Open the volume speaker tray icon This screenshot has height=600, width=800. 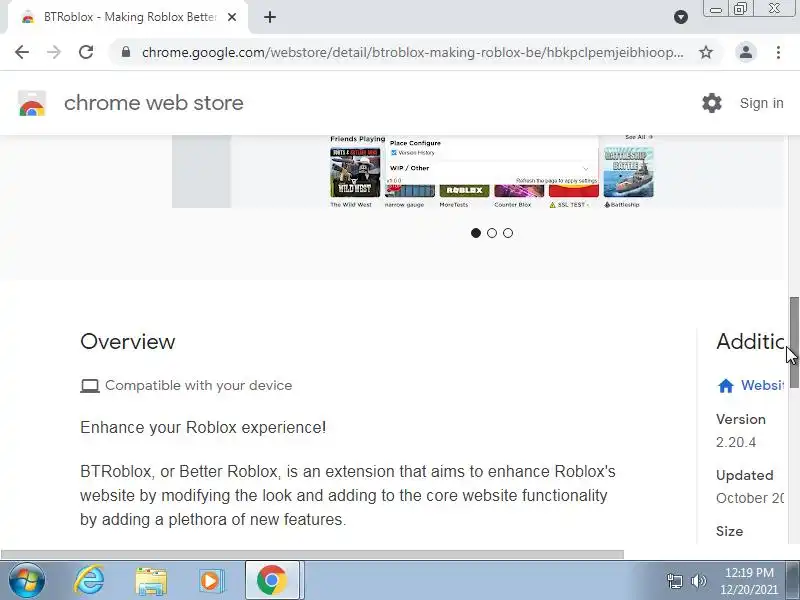tap(698, 581)
